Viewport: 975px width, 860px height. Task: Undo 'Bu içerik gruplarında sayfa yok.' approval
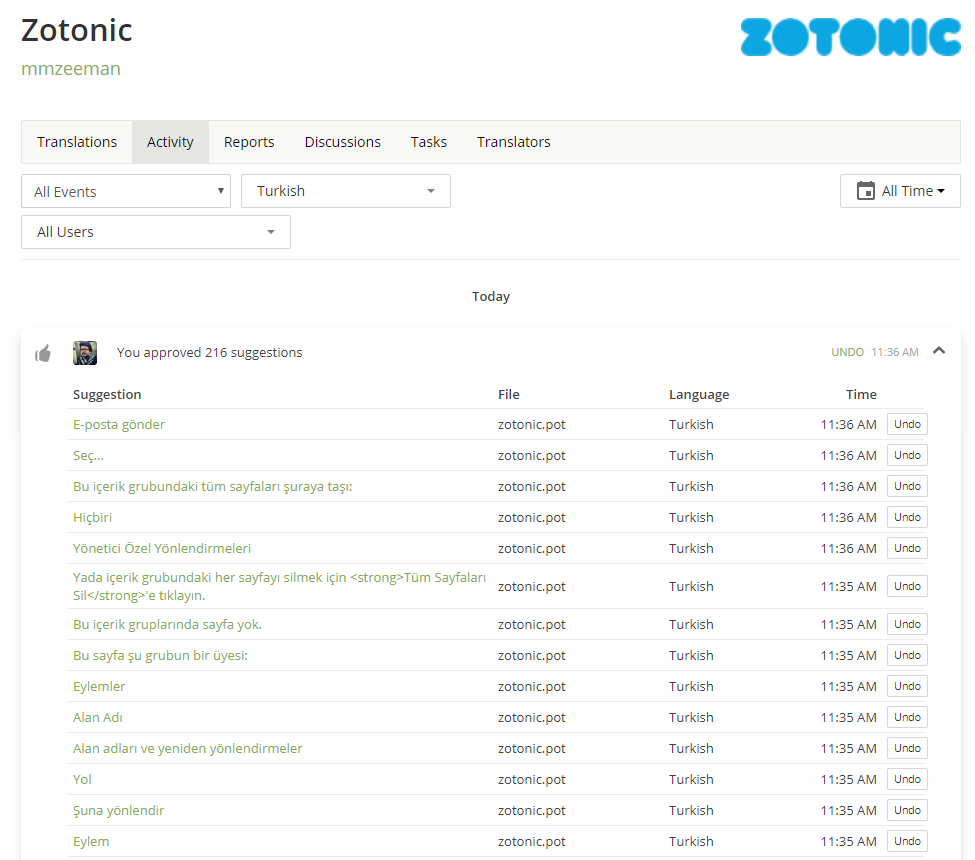(x=907, y=624)
